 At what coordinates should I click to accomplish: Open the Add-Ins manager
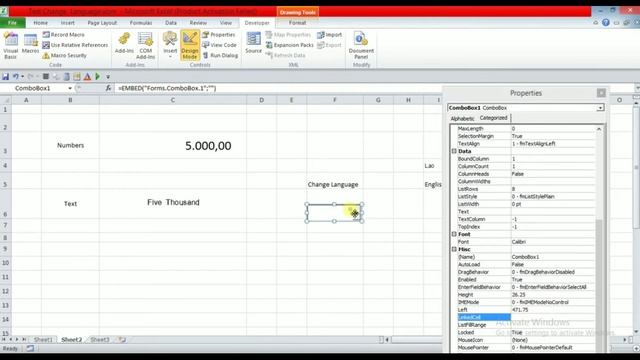[124, 43]
